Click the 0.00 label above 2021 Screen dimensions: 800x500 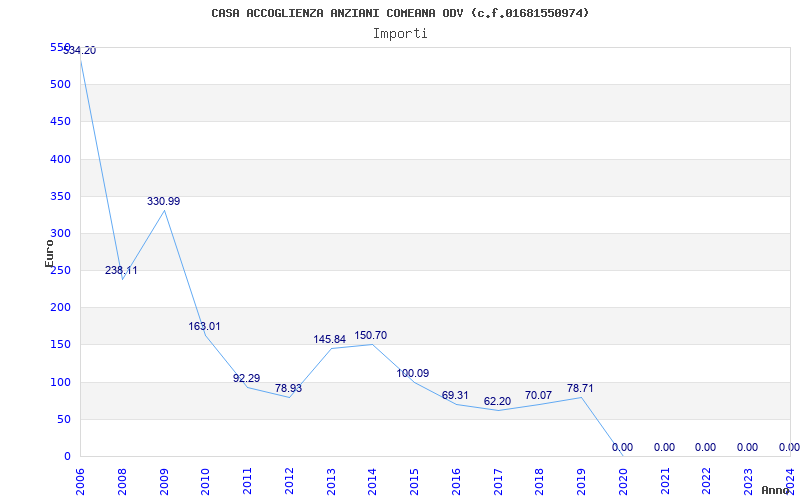664,447
